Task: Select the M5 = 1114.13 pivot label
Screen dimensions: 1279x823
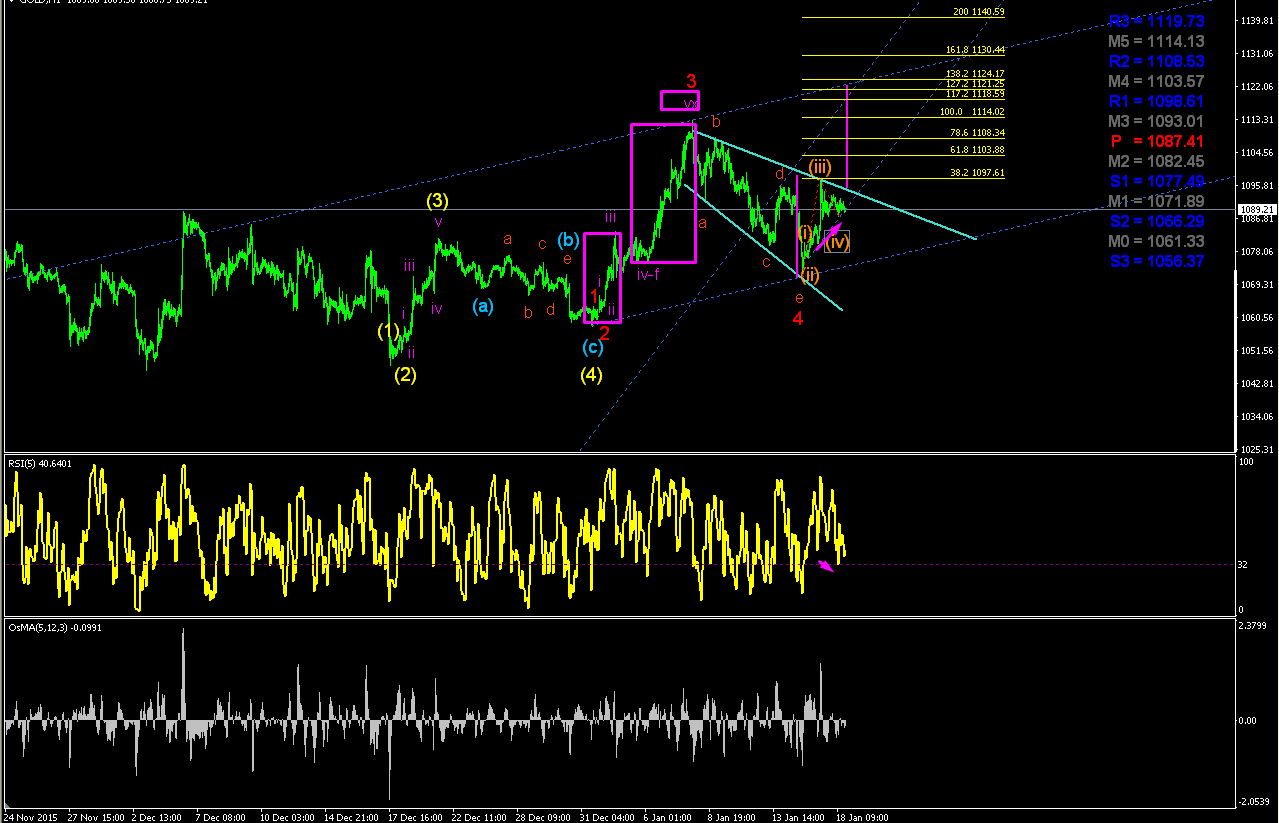Action: [x=1156, y=41]
